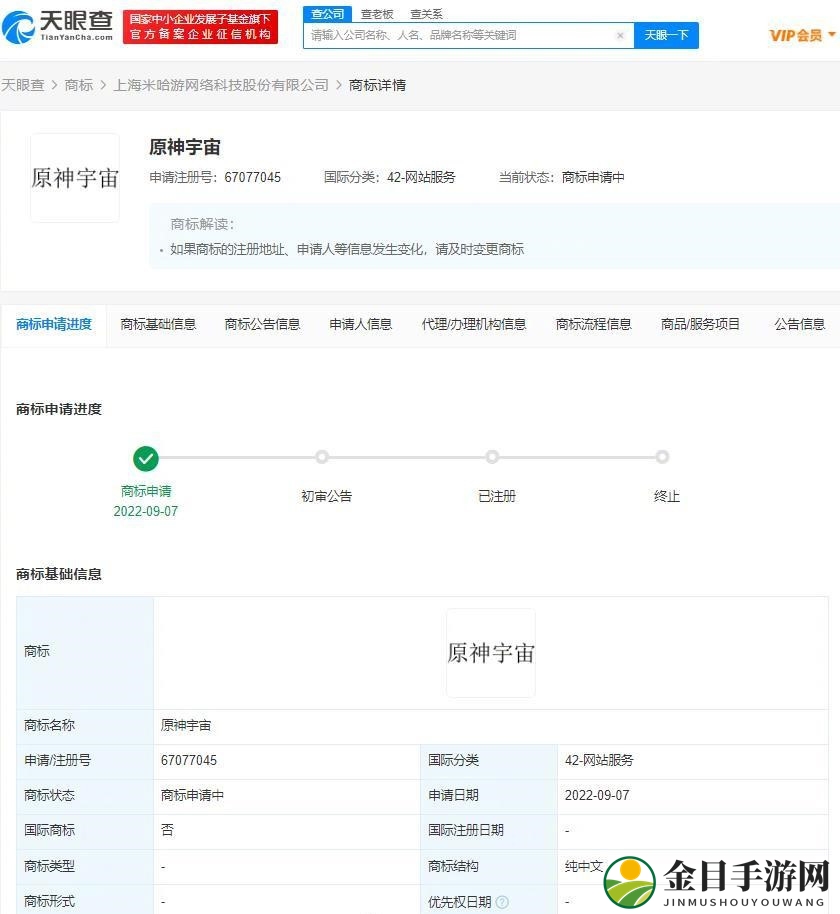Click the green checkmark progress step
This screenshot has height=914, width=840.
[146, 458]
